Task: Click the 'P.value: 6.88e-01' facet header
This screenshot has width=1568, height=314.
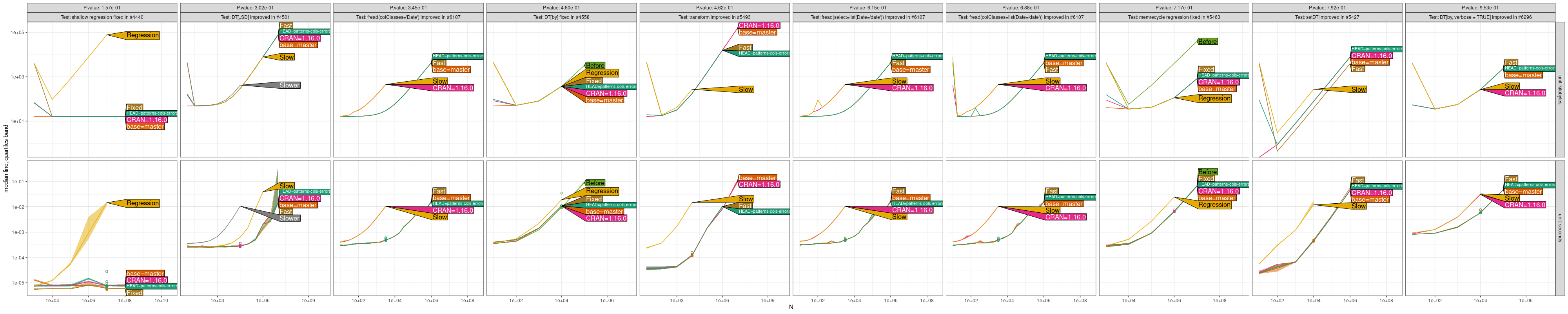Action: pos(1021,8)
